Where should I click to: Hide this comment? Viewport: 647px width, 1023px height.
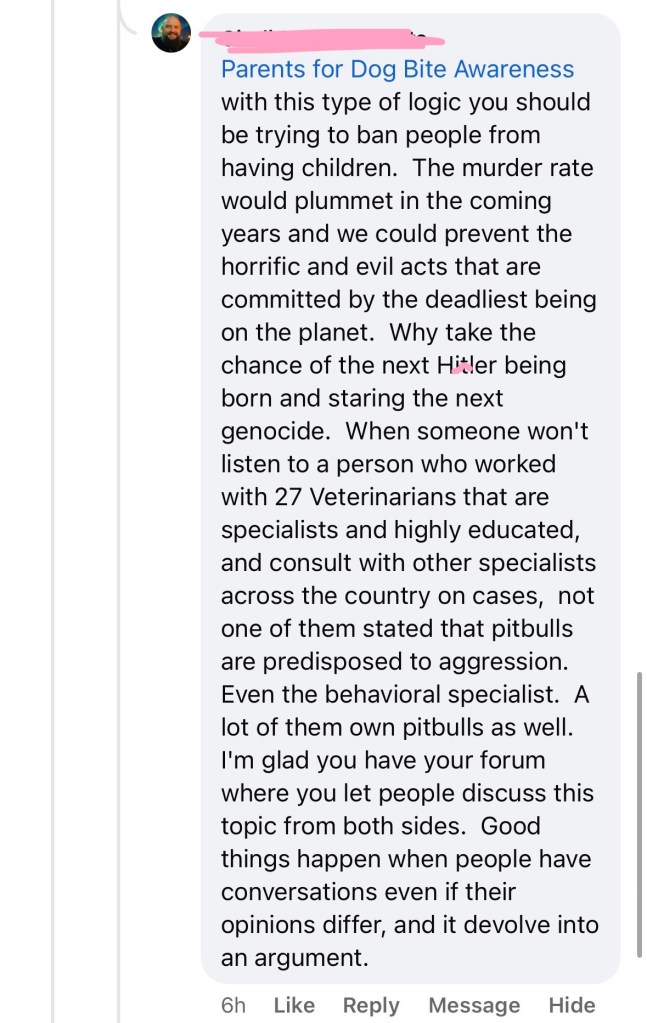coord(572,1005)
